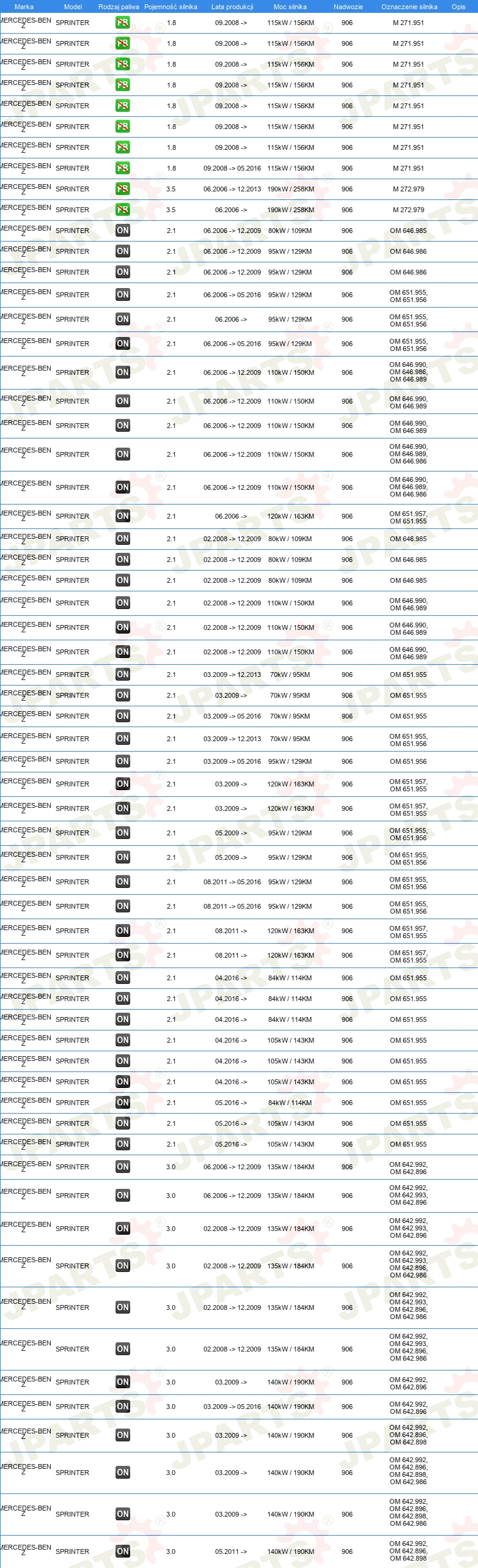This screenshot has width=478, height=1568.
Task: Click ON icon in 03.2009 -> 05.2016 70kW / 95KM row
Action: click(x=122, y=716)
